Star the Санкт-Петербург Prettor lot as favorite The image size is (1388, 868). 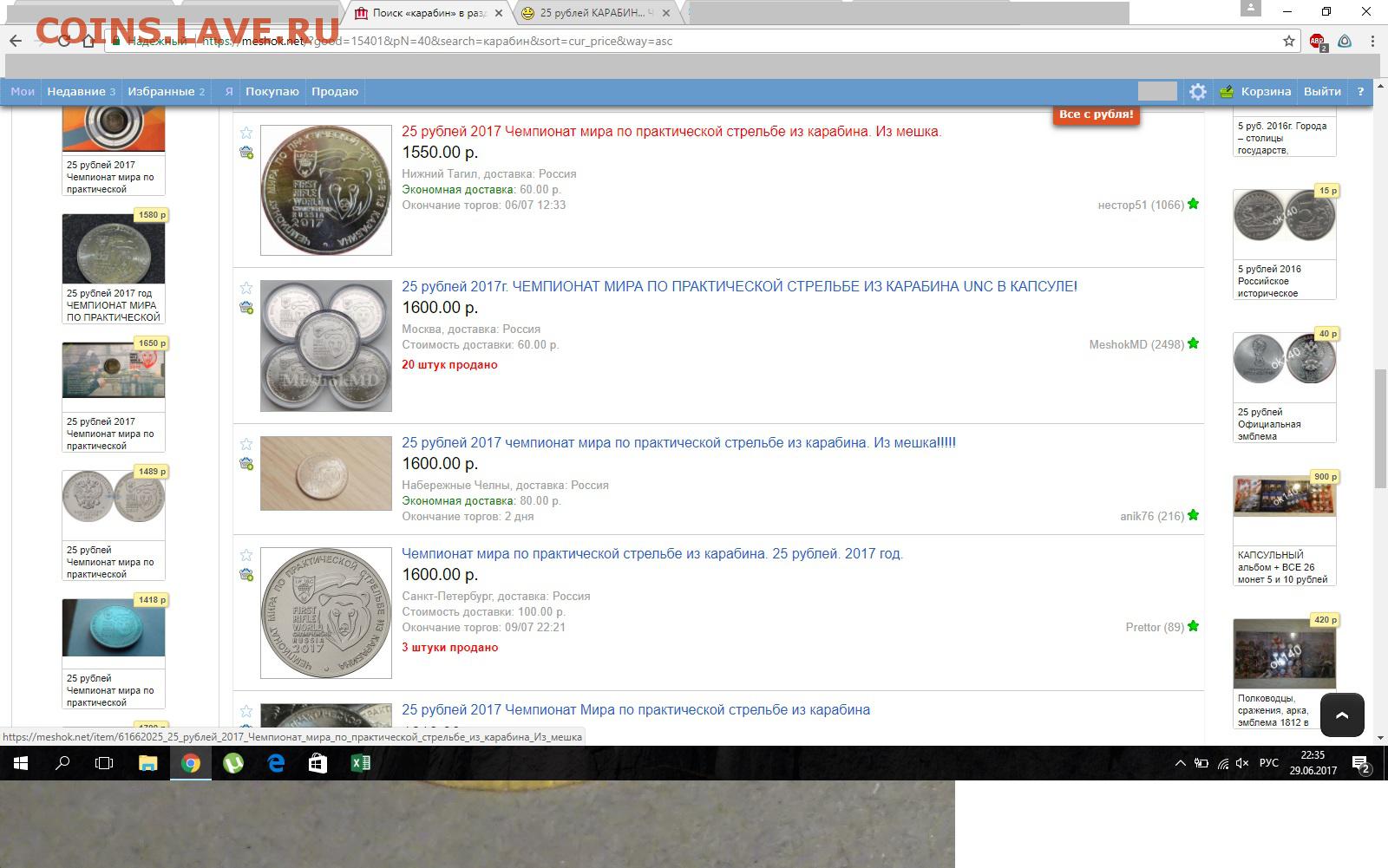(246, 555)
